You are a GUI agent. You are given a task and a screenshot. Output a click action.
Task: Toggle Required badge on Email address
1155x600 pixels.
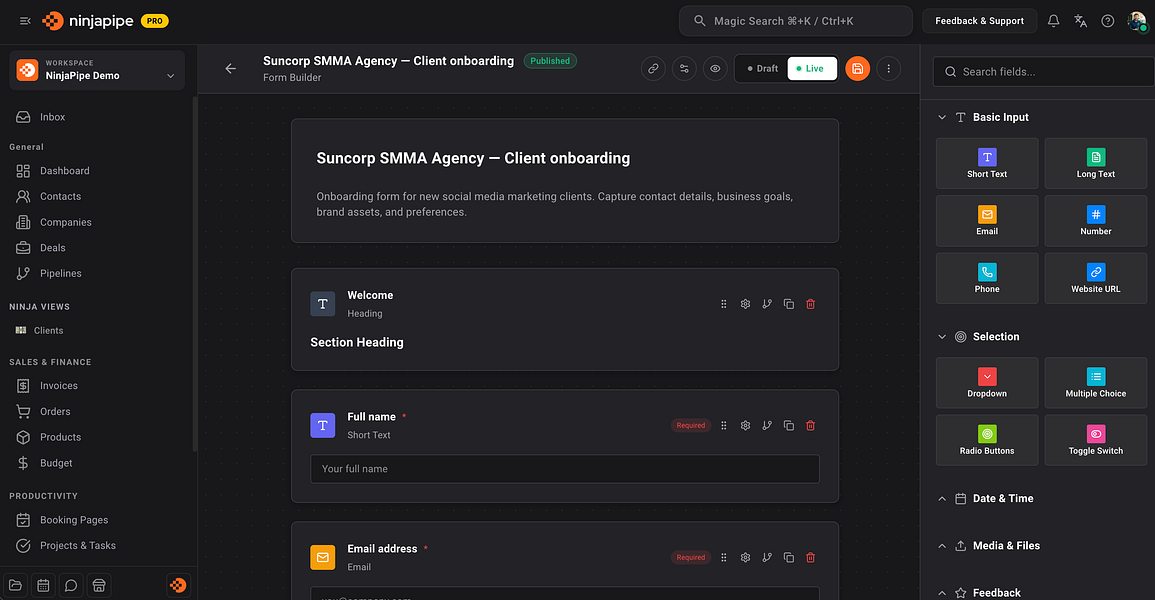691,557
